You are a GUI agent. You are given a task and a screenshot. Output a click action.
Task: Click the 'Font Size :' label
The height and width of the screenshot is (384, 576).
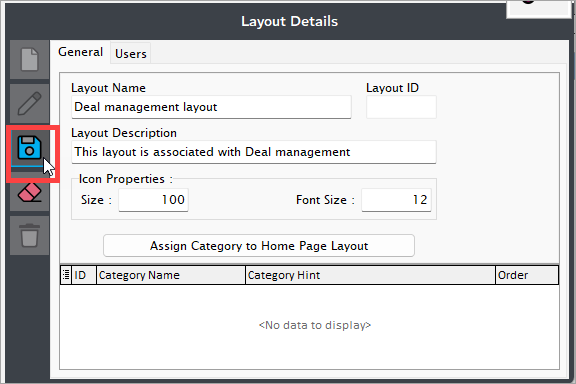pyautogui.click(x=325, y=200)
